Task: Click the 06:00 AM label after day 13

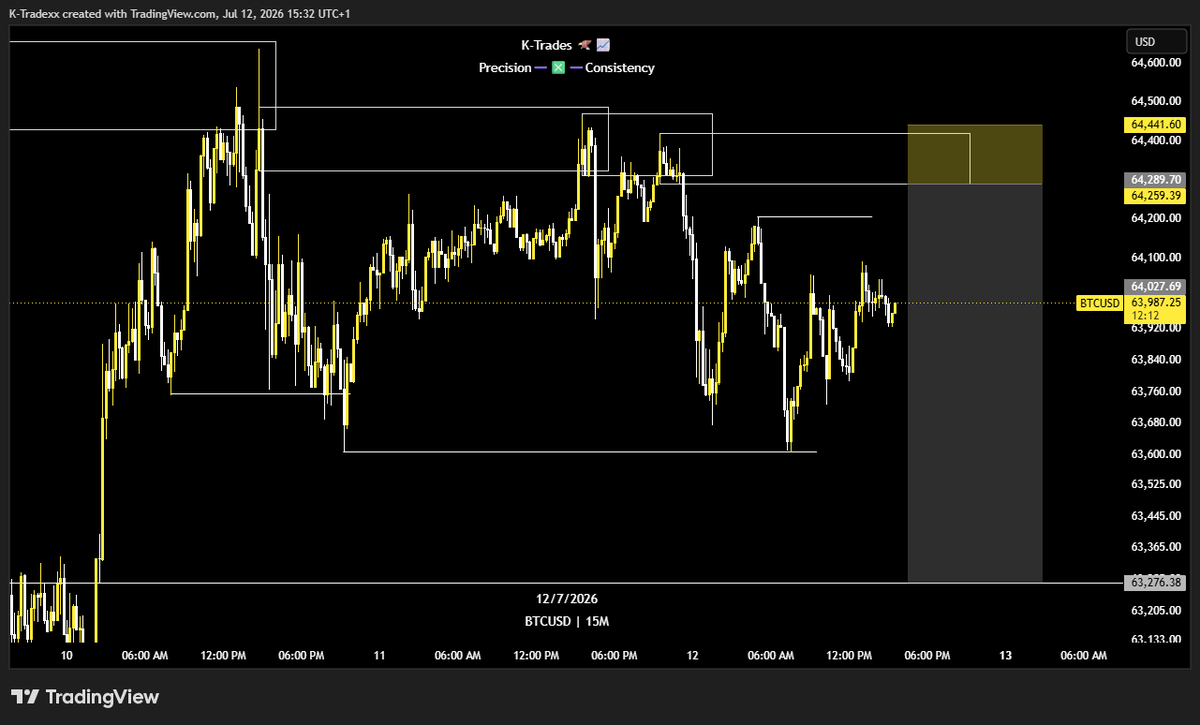Action: click(x=1084, y=656)
